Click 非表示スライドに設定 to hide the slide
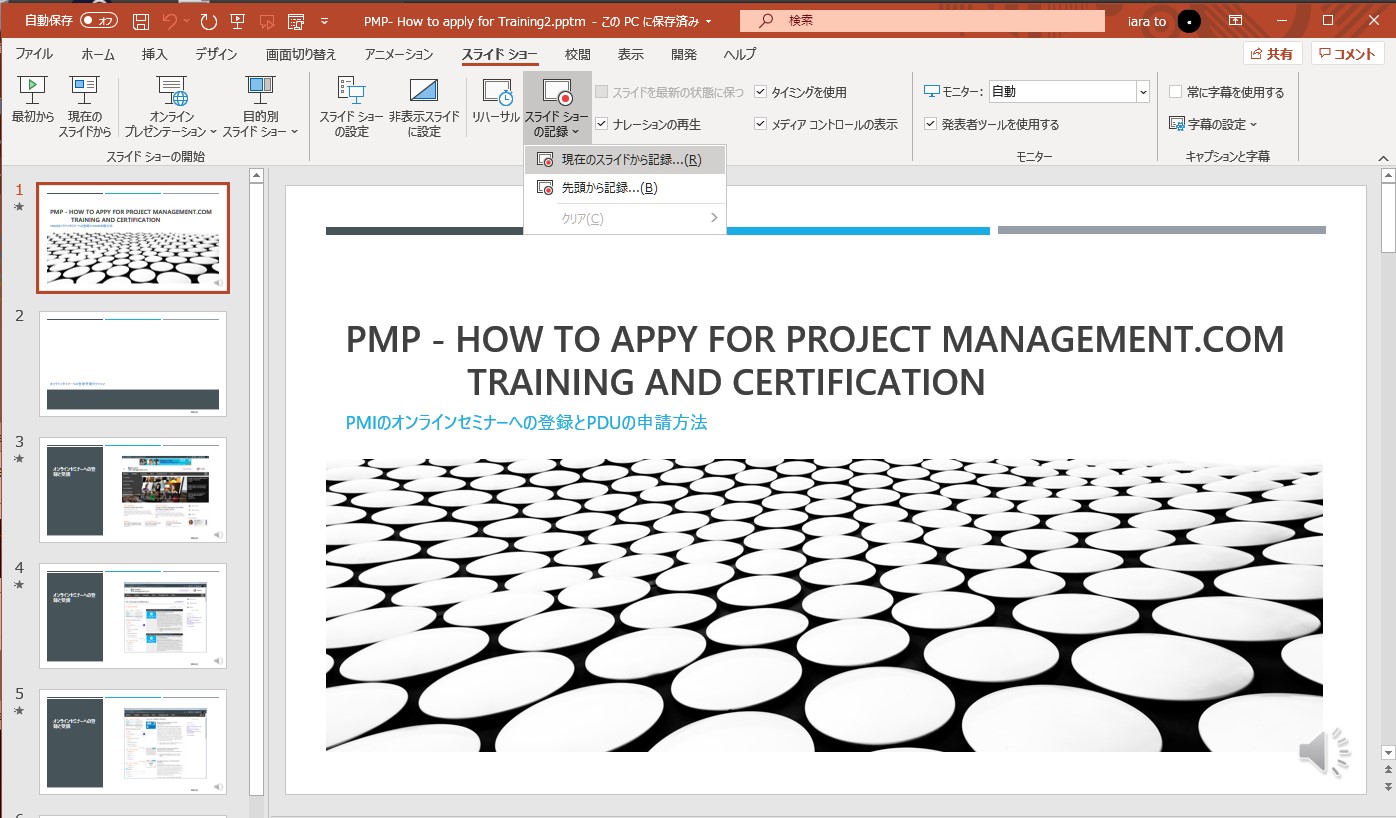 pyautogui.click(x=424, y=107)
